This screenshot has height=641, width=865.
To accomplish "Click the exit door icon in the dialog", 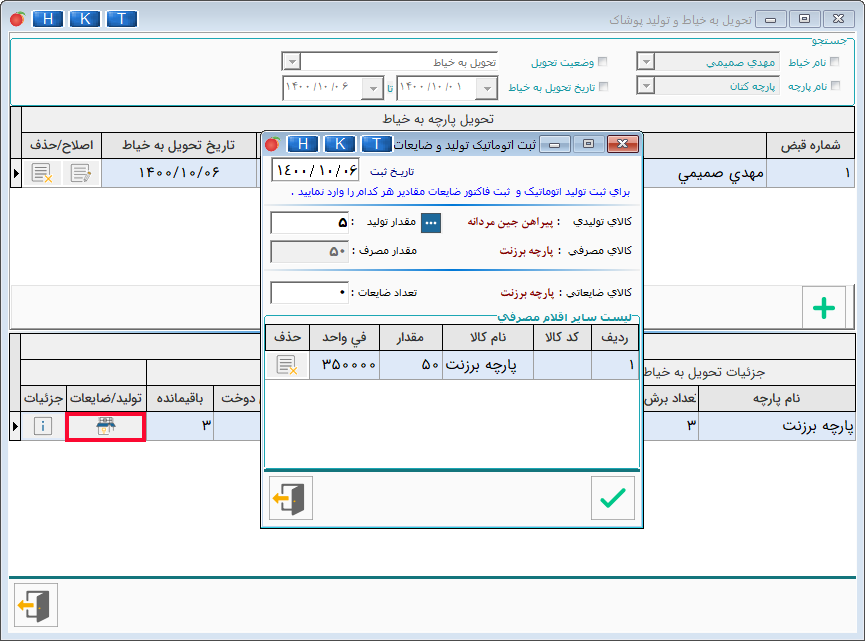I will click(291, 498).
